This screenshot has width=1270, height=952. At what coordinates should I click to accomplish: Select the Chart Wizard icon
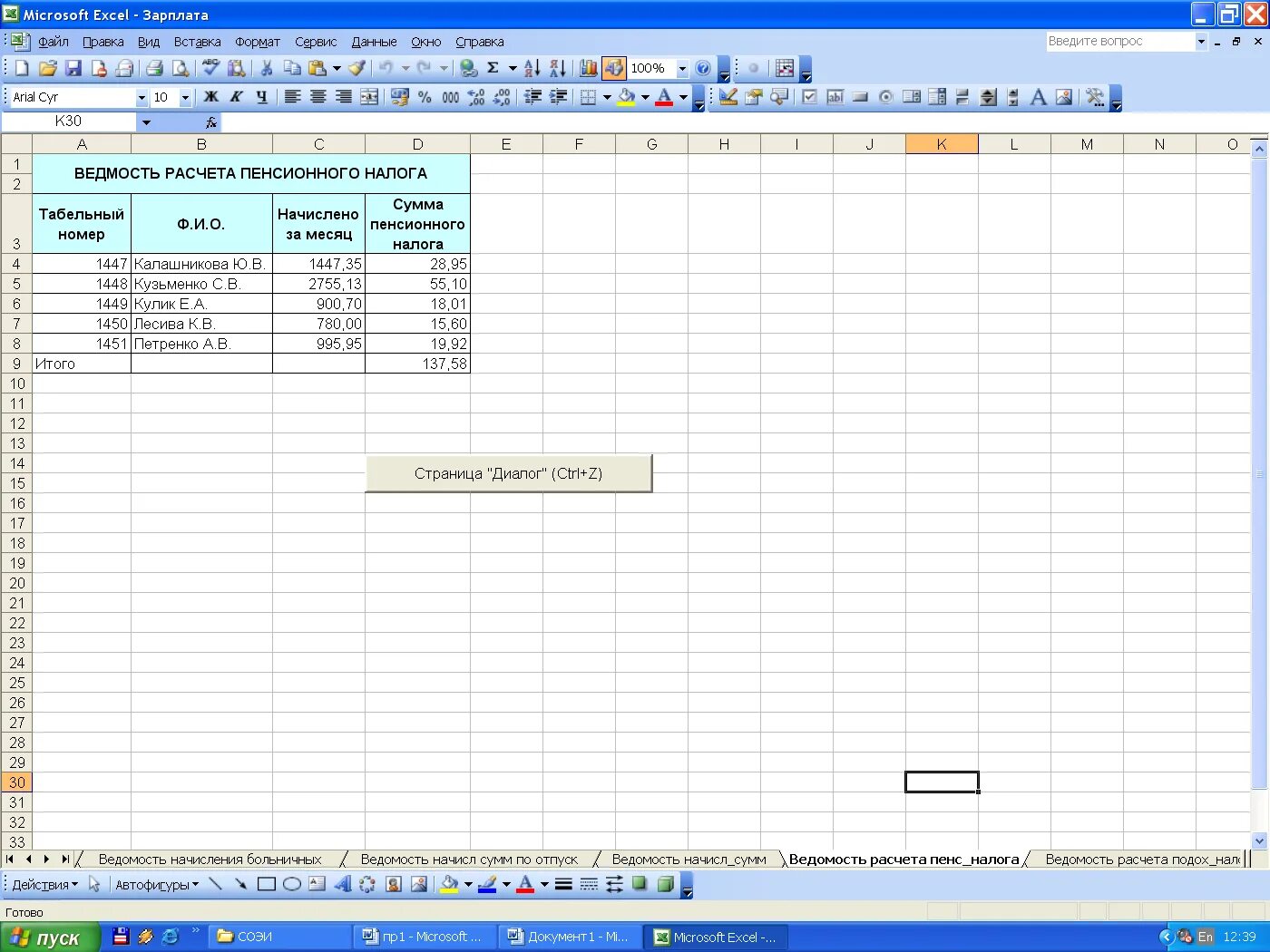588,68
